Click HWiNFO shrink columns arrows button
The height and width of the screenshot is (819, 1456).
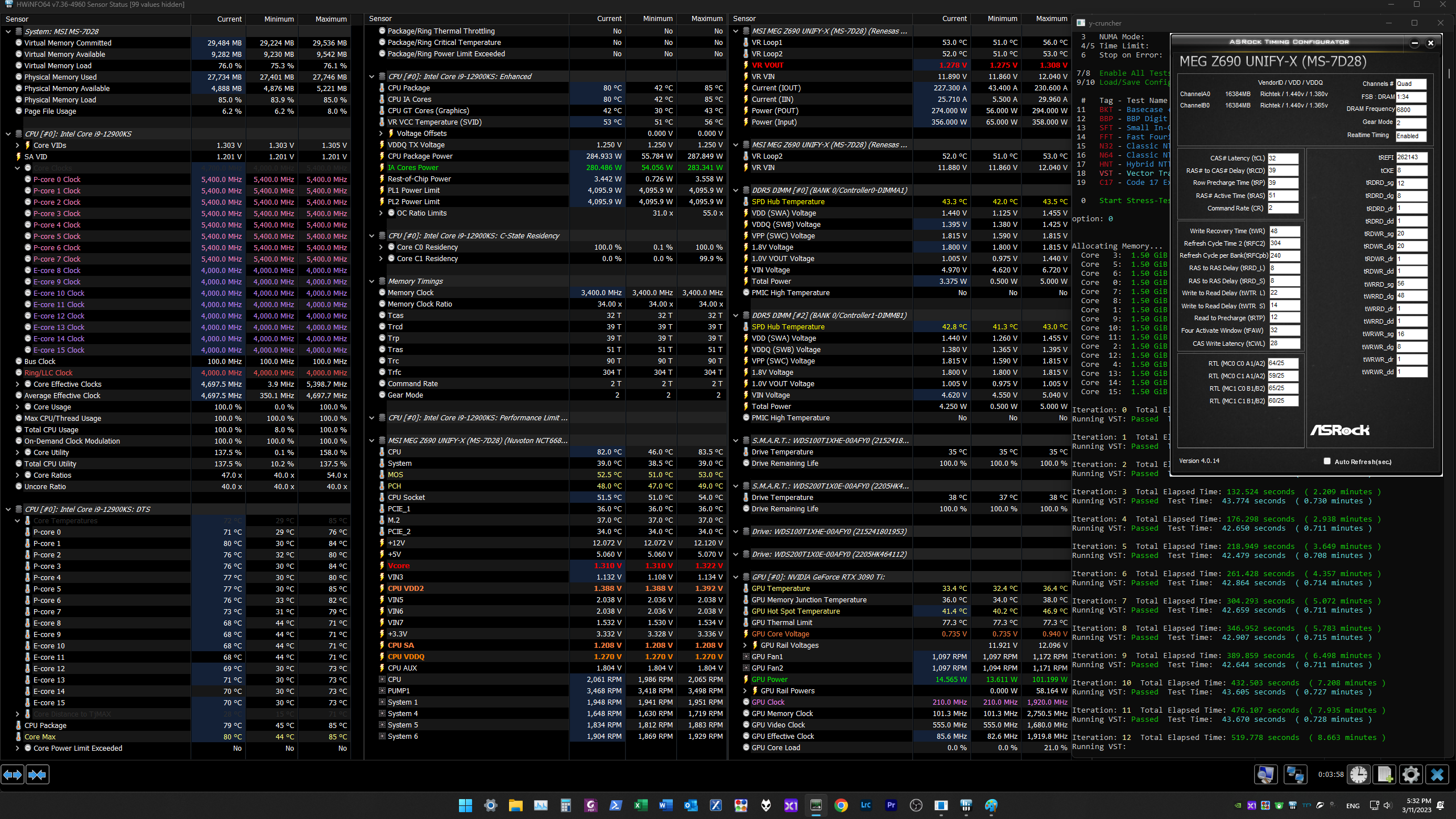pos(38,775)
